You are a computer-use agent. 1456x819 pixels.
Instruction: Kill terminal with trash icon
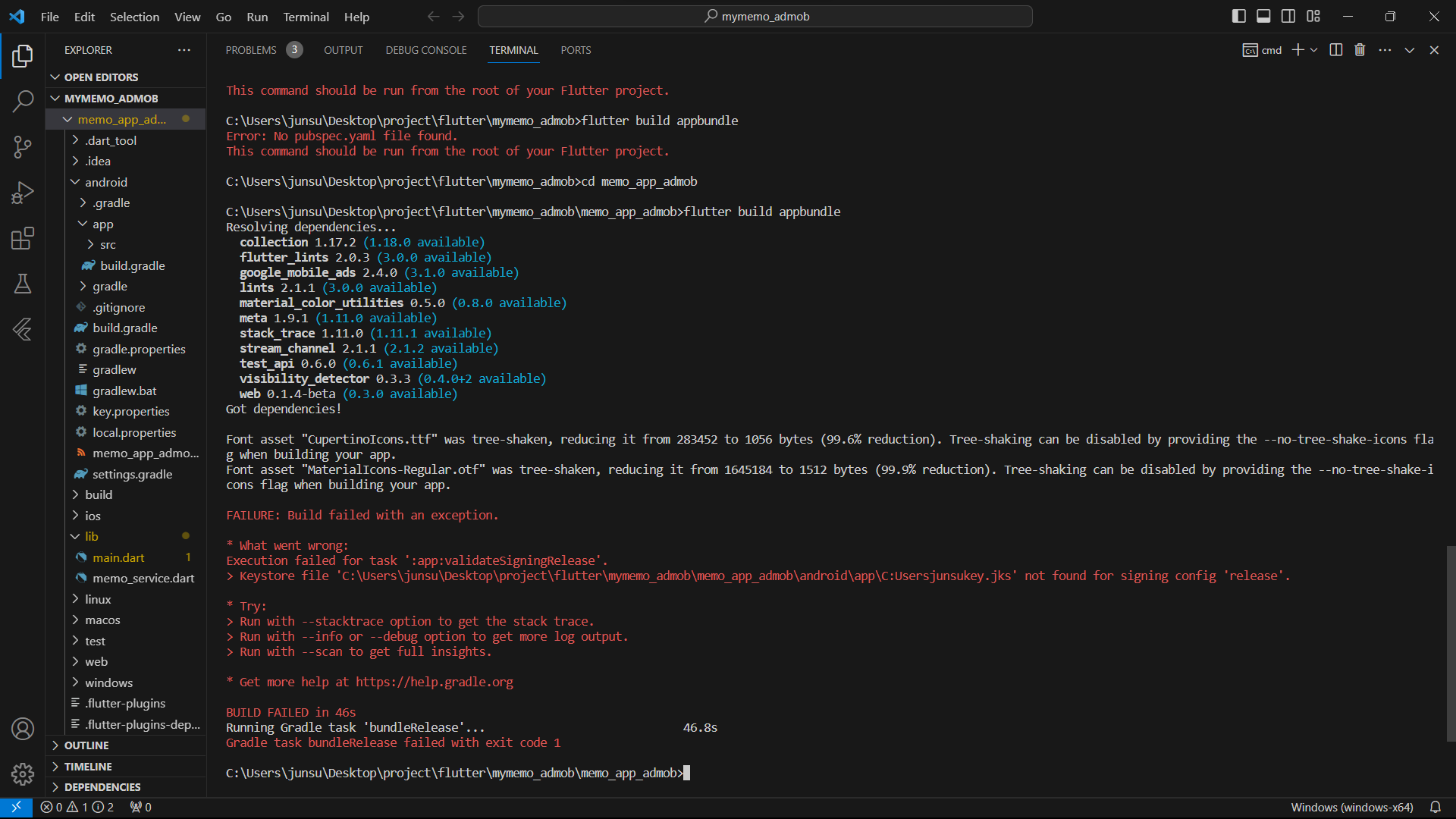(1360, 50)
